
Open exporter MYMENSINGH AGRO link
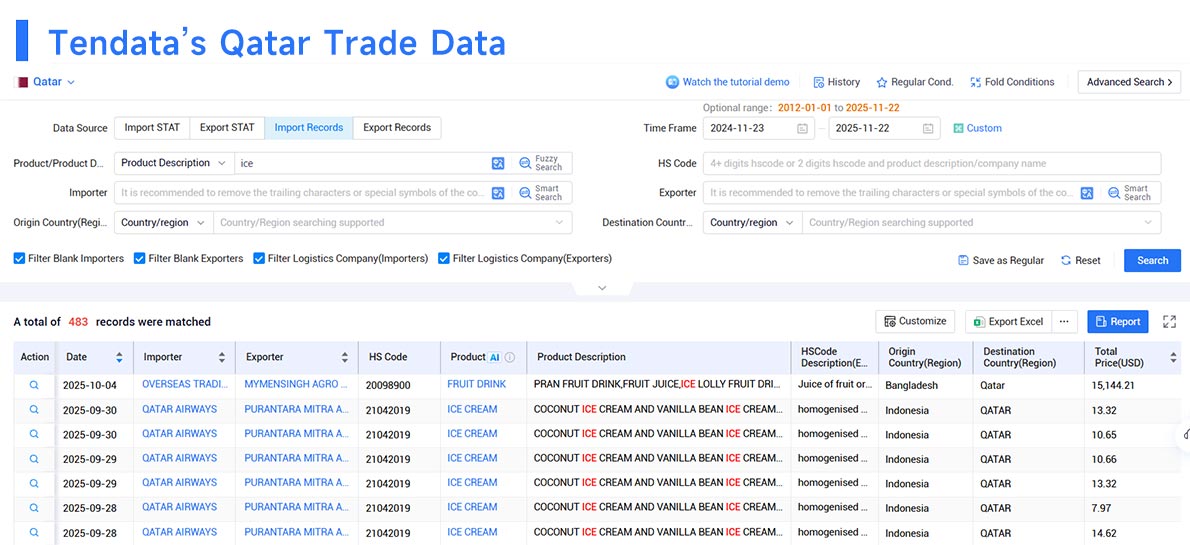point(297,384)
